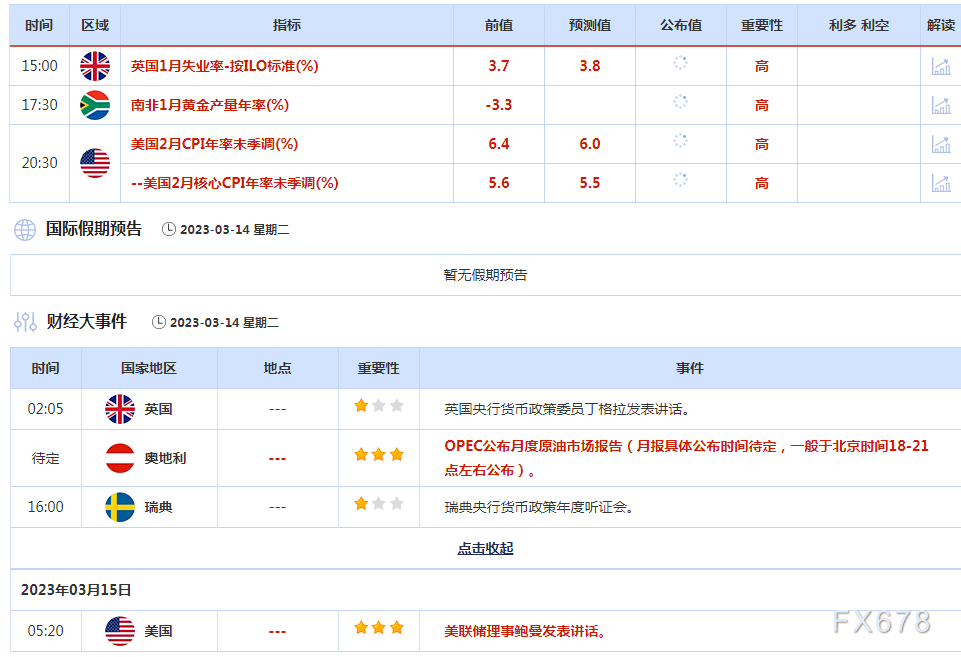Viewport: 961px width, 657px height.
Task: Click the clock icon next to 财经大事件 date
Action: [158, 321]
